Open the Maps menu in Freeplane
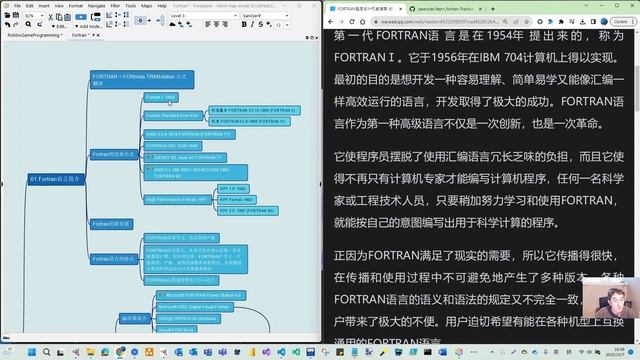The height and width of the screenshot is (360, 640). tap(147, 6)
